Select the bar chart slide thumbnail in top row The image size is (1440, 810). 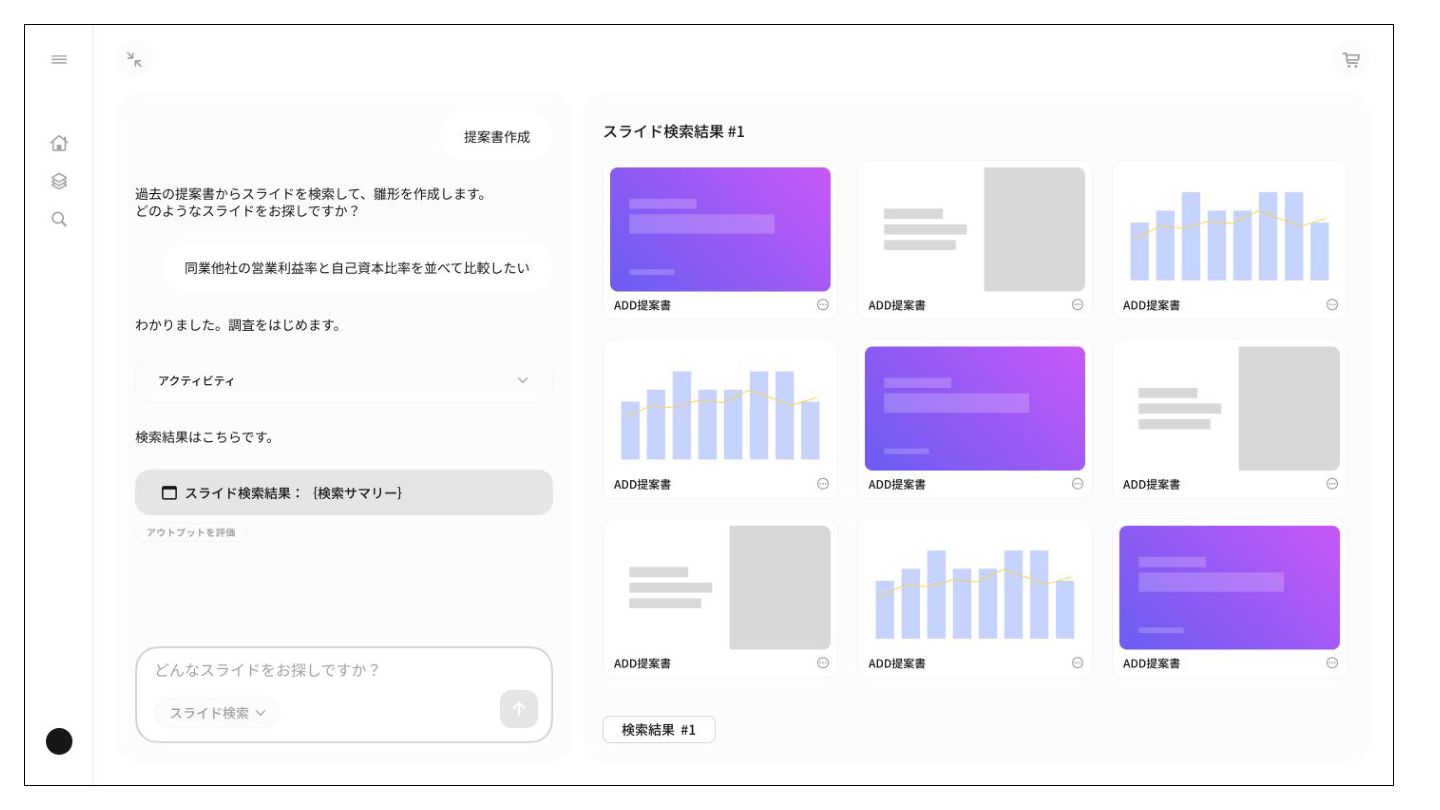click(1230, 229)
